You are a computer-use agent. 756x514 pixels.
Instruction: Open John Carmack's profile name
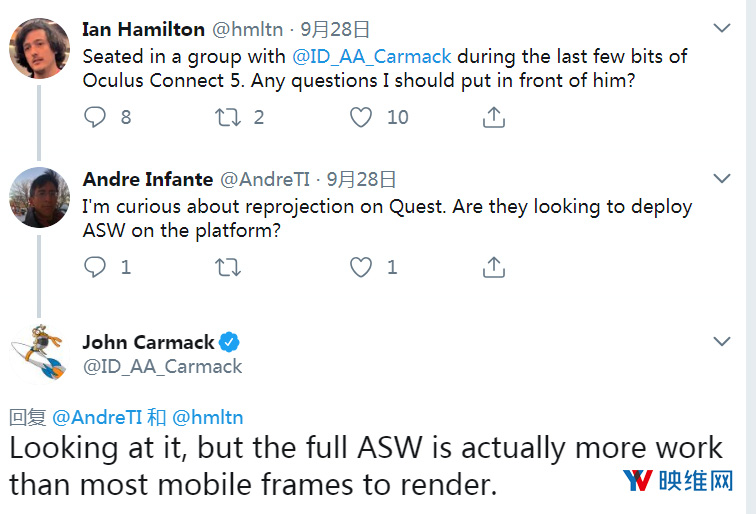[148, 342]
